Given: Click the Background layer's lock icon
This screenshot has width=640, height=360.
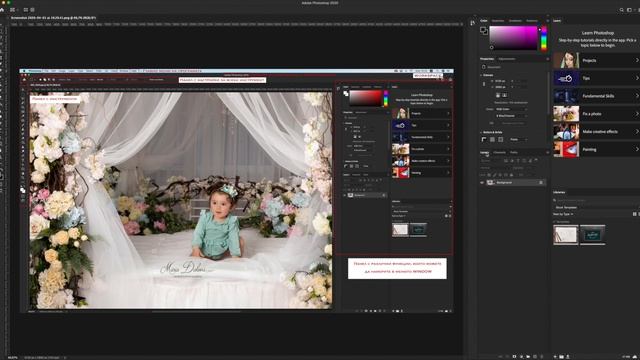Looking at the screenshot, I should coord(541,182).
